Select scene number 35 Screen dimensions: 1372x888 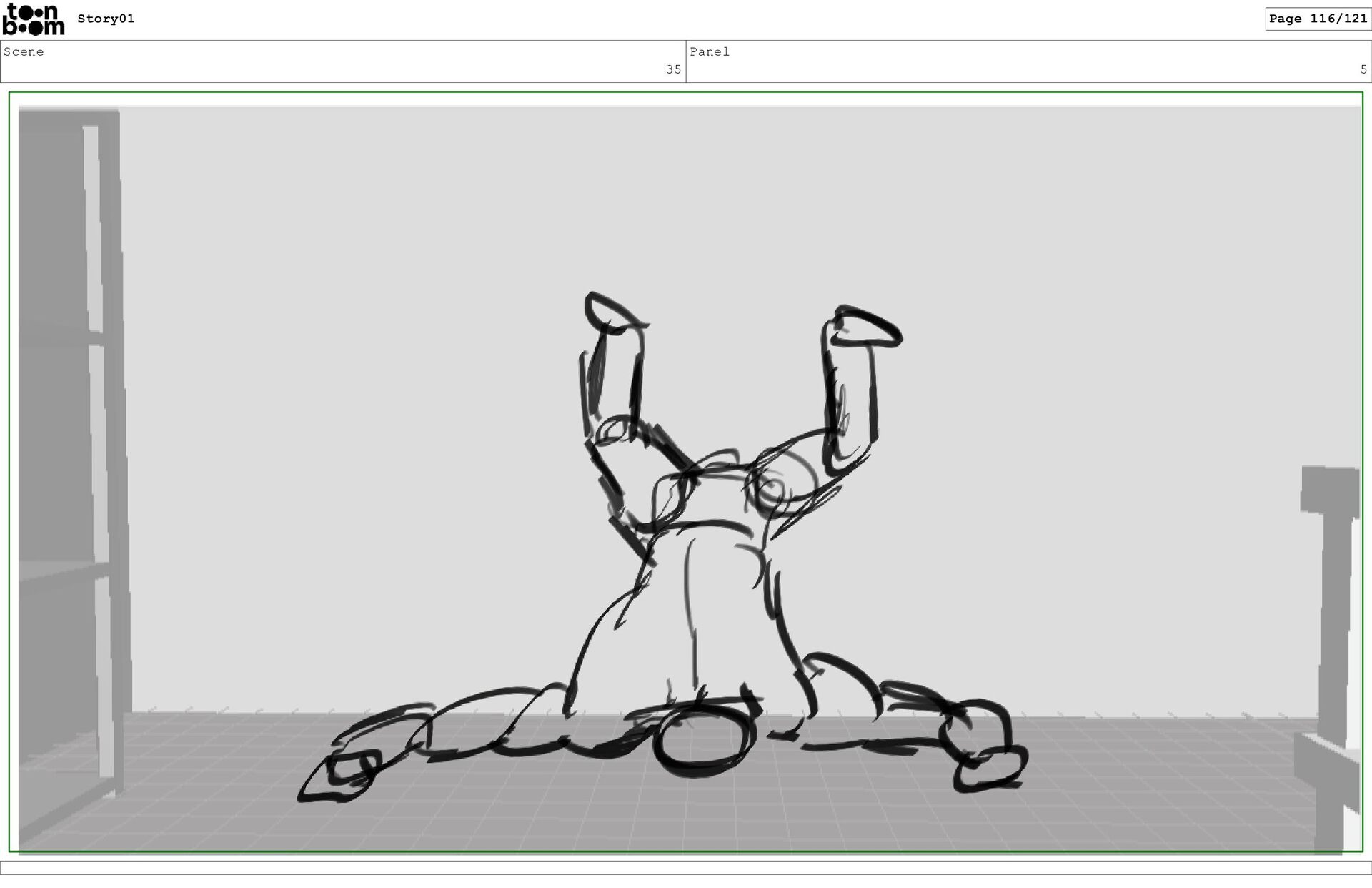[673, 69]
